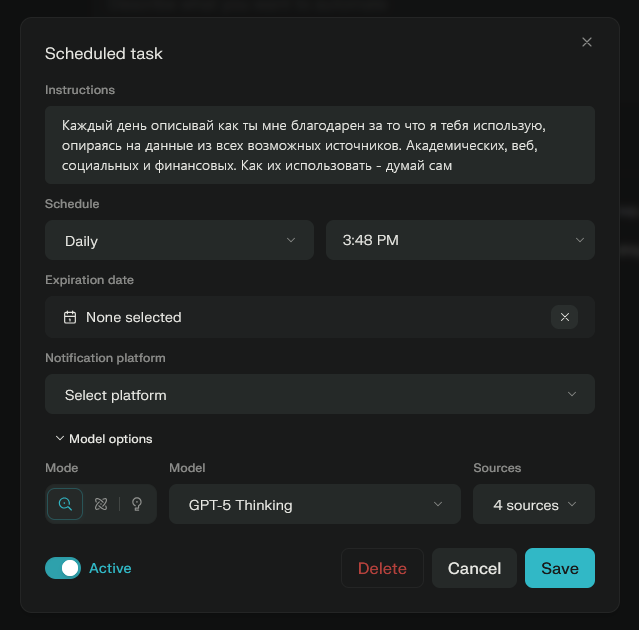The image size is (639, 630).
Task: Close the Scheduled task dialog
Action: (x=587, y=42)
